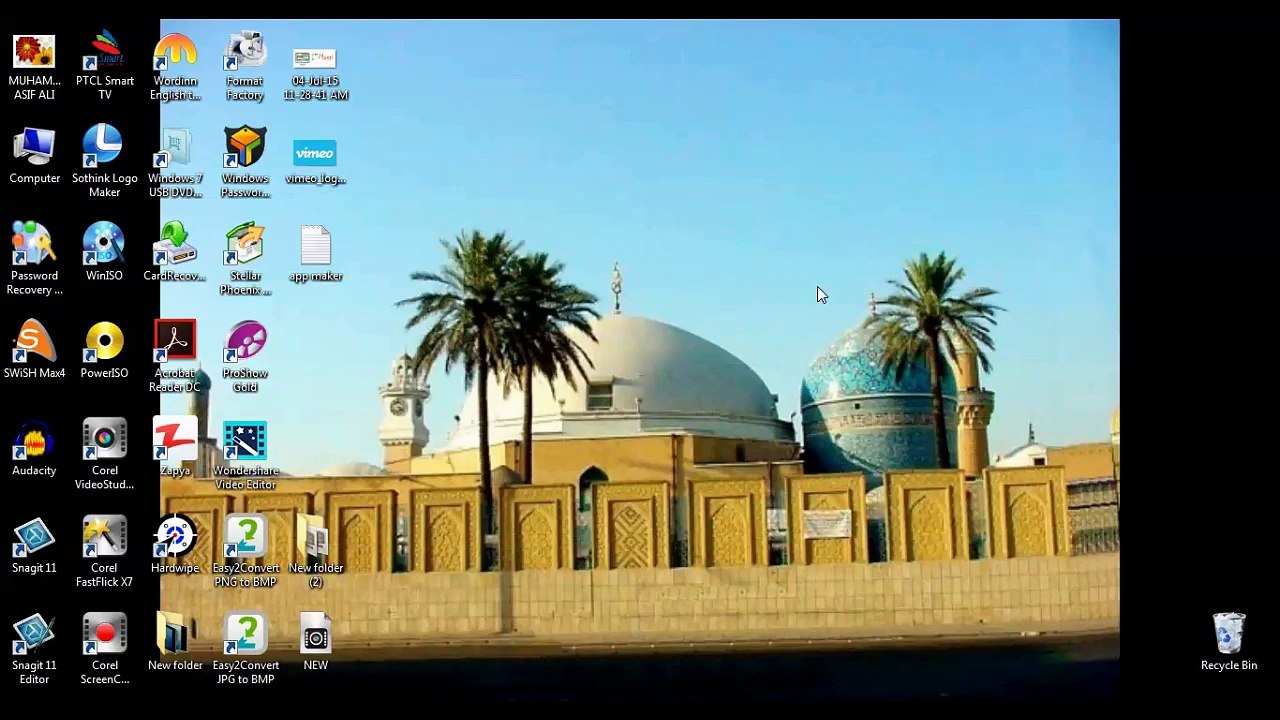Viewport: 1280px width, 720px height.
Task: Open Corel ScreenCap shortcut
Action: 104,648
